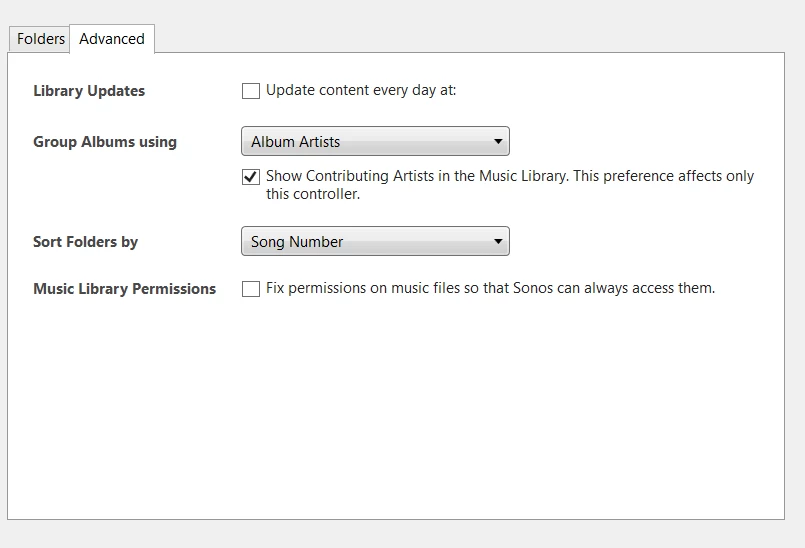
Task: Tick the Fix permissions checkbox
Action: coord(251,289)
